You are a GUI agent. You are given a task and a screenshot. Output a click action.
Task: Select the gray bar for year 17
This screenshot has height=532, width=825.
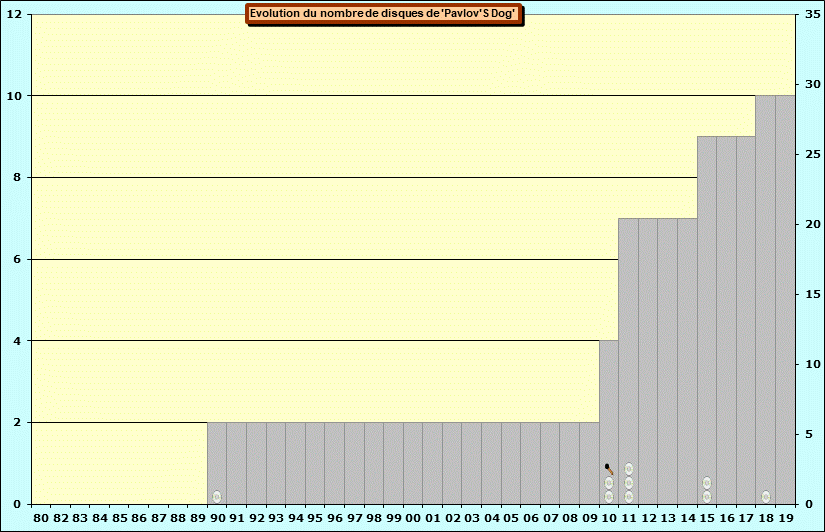coord(746,320)
